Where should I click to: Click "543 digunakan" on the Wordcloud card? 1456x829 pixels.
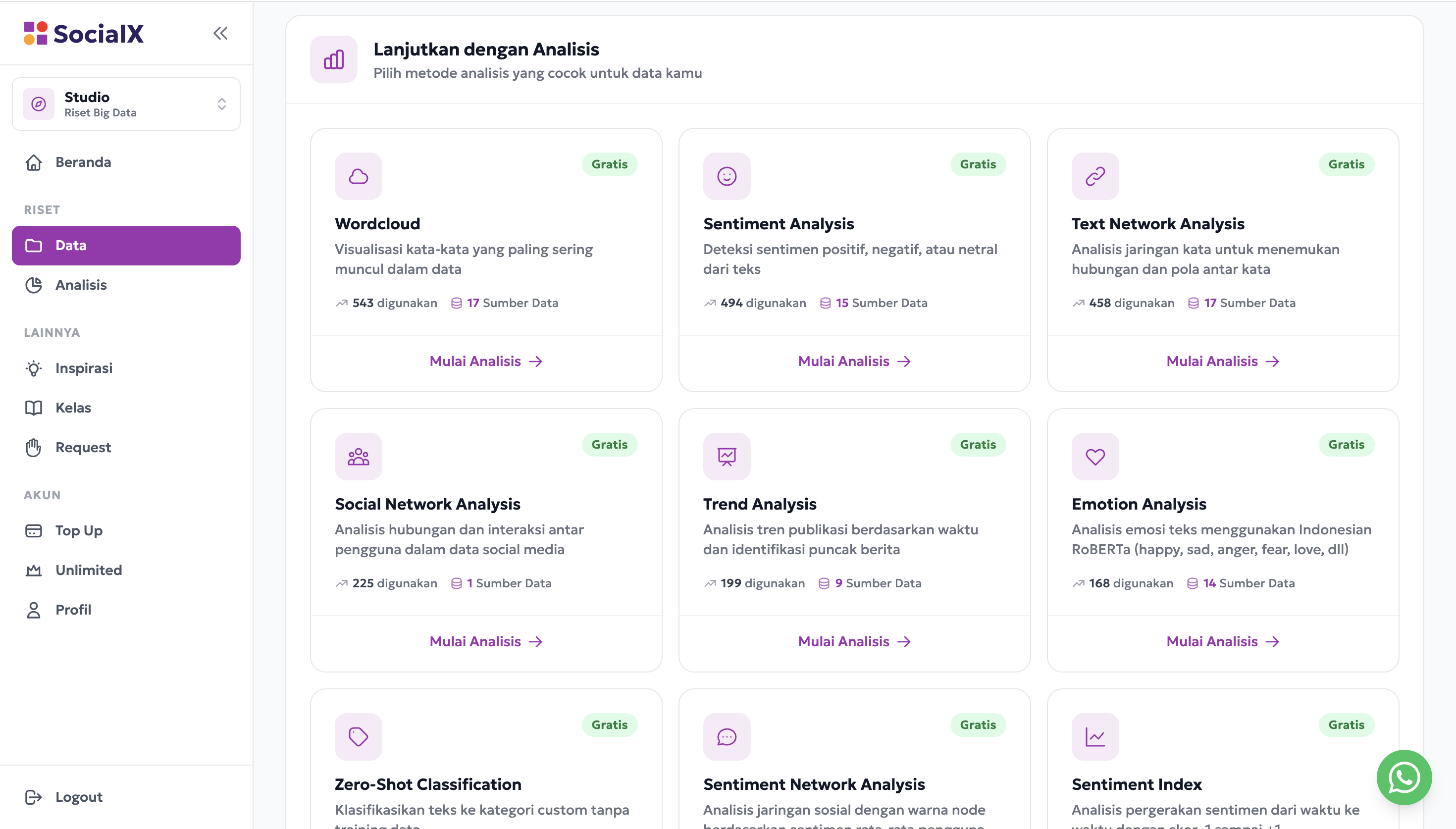point(386,303)
